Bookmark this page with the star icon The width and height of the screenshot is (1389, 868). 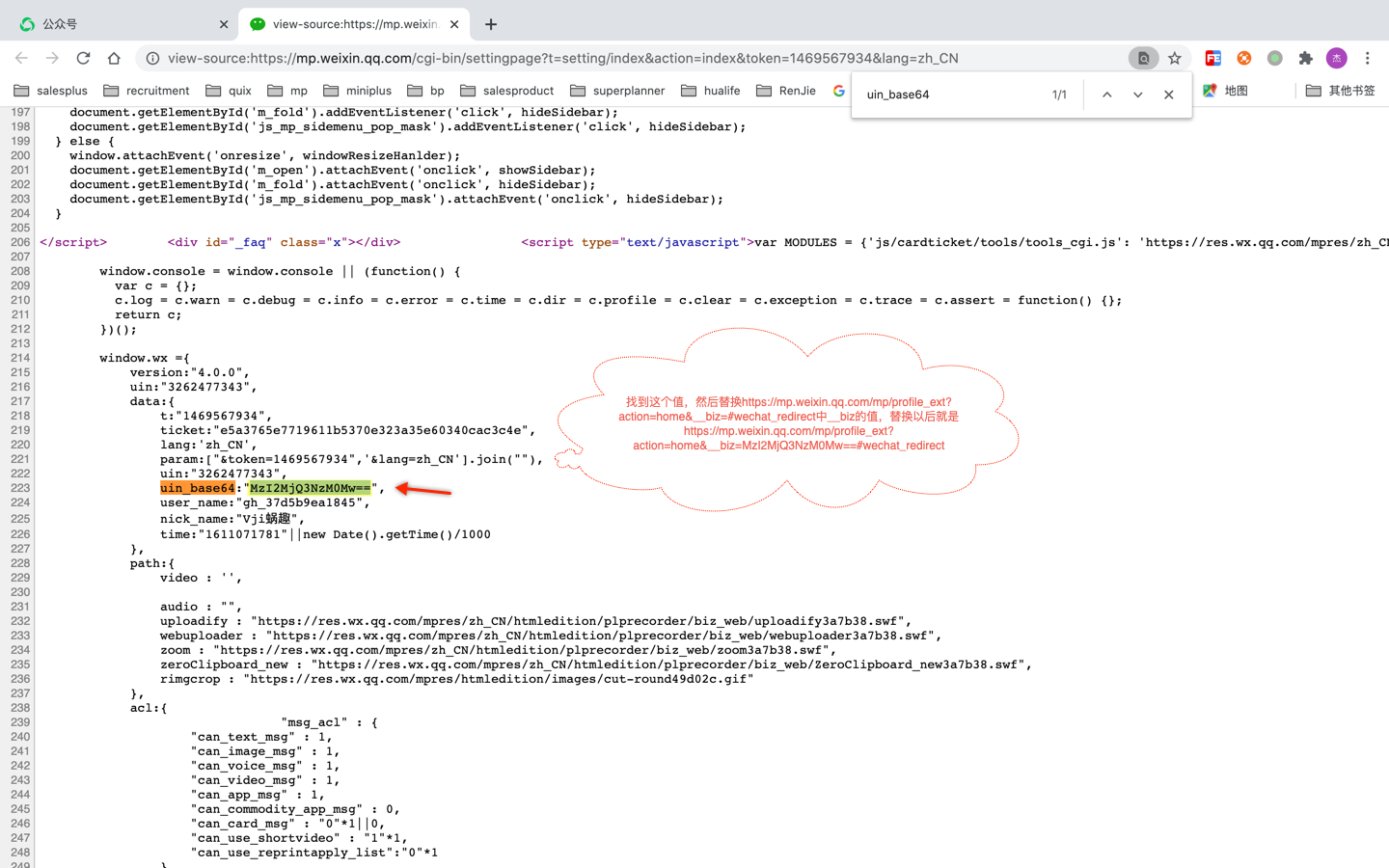click(x=1174, y=58)
